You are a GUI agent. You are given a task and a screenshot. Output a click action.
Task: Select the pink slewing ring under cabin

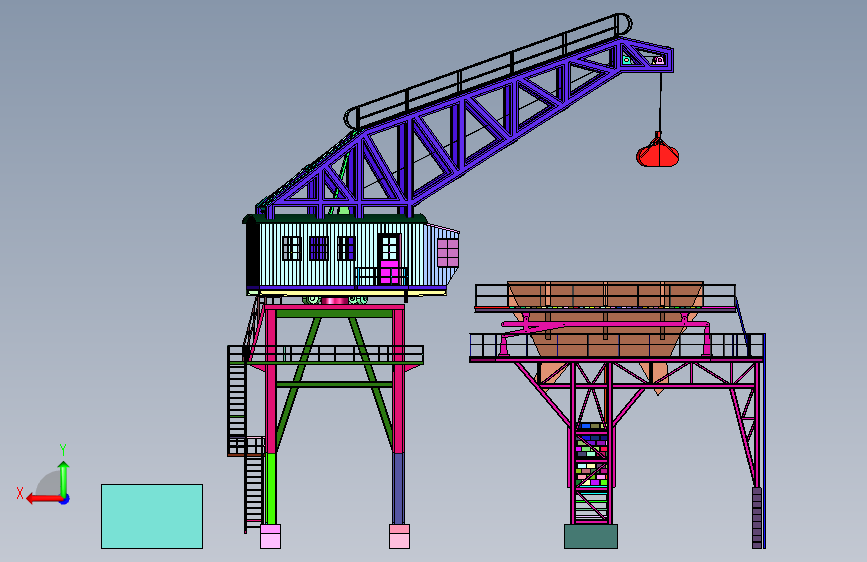pos(335,300)
